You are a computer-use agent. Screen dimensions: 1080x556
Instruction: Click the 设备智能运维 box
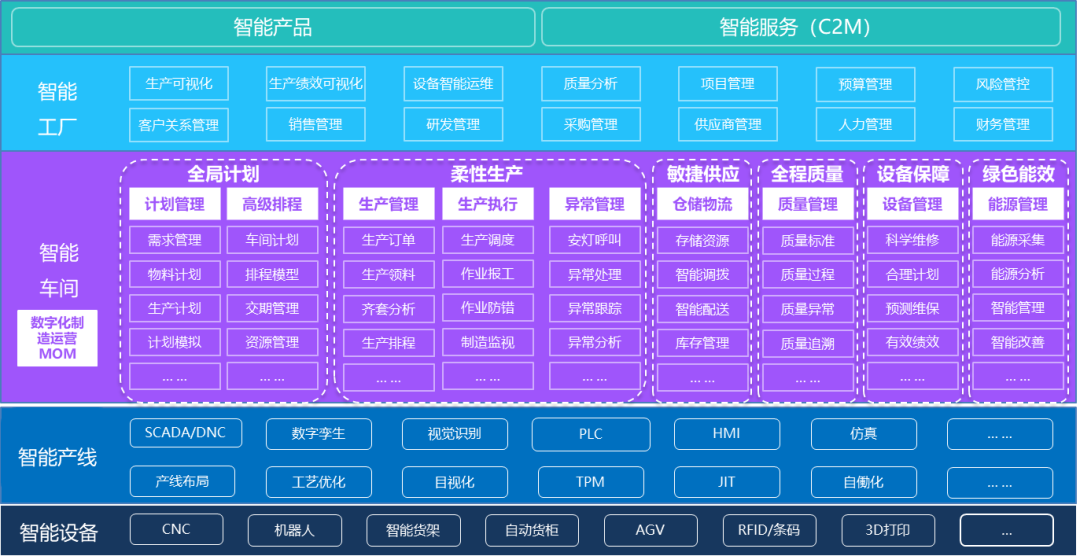(x=453, y=84)
